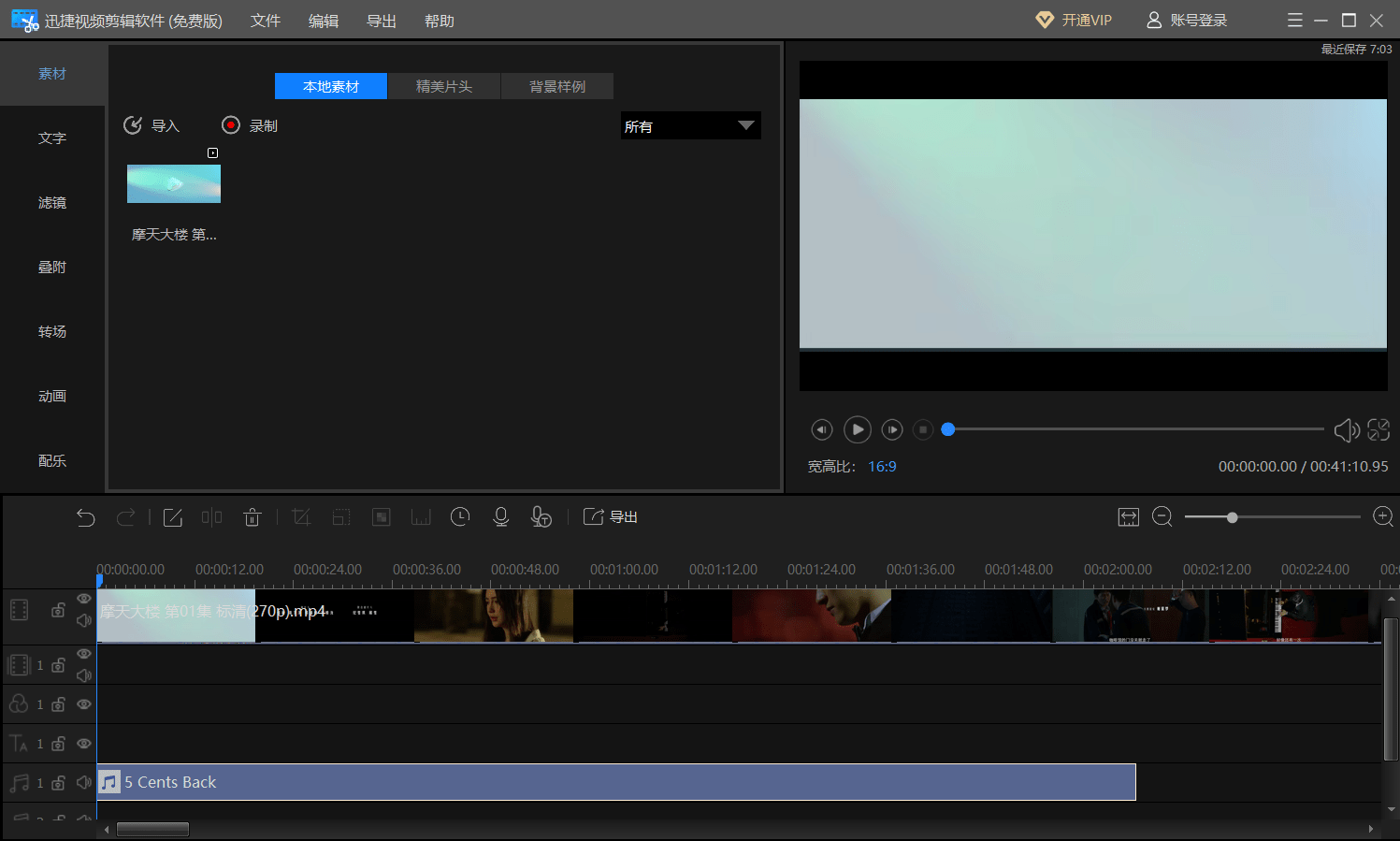
Task: Switch to the 背景样例 tab
Action: point(557,86)
